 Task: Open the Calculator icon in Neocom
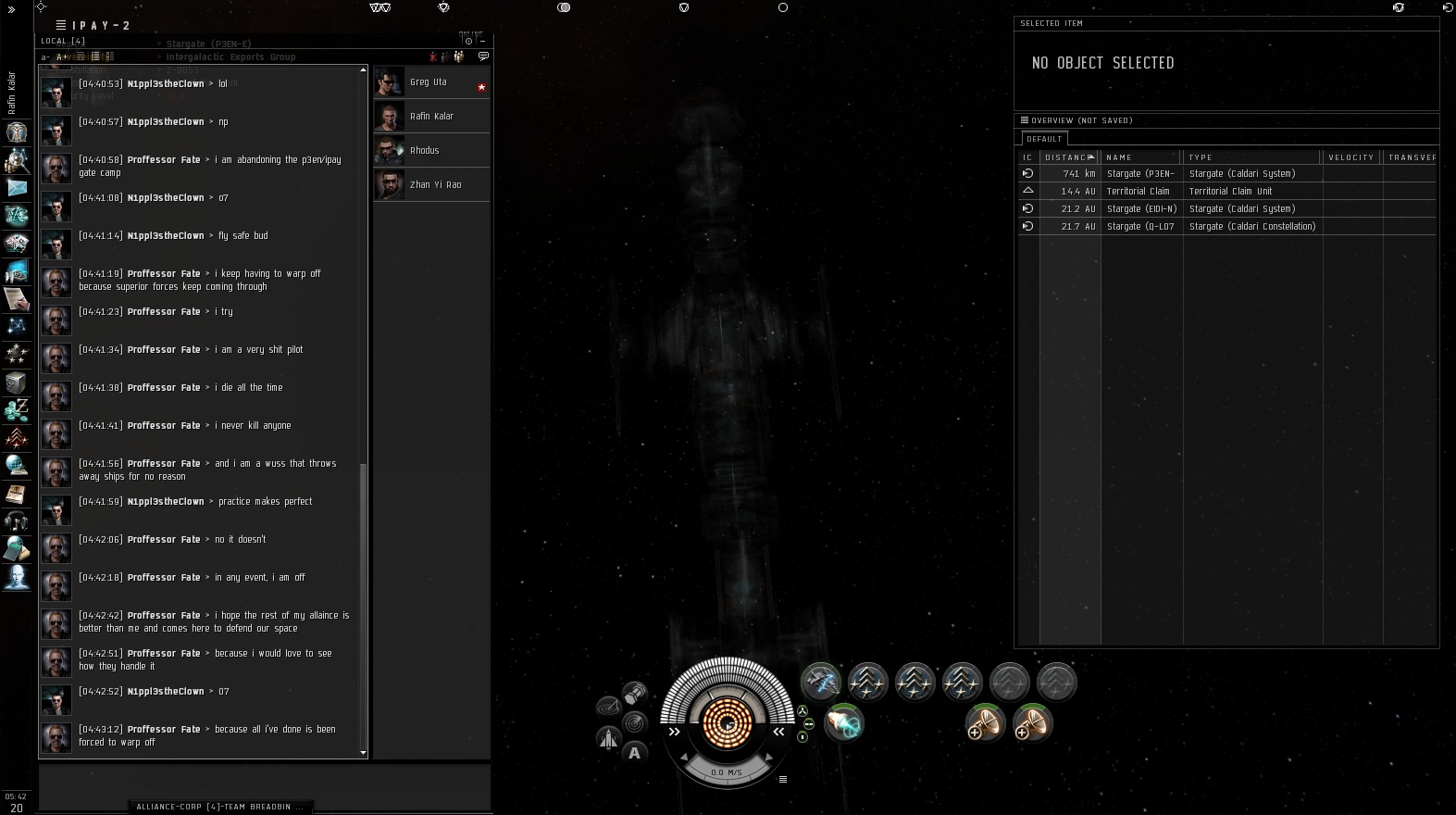point(17,550)
